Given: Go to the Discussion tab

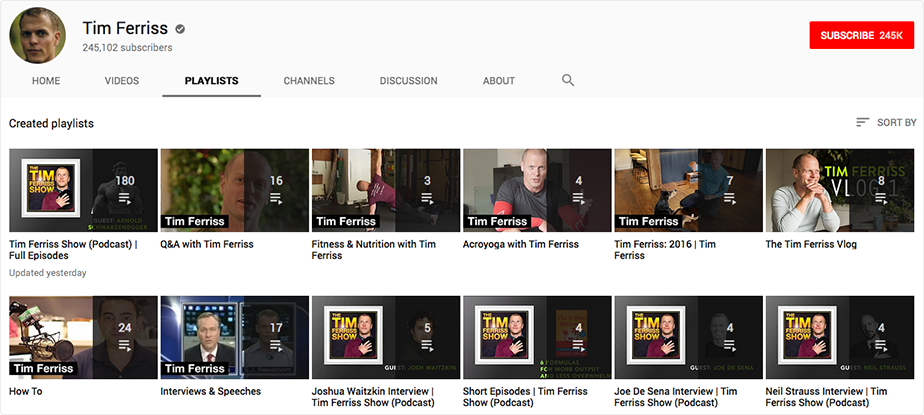Looking at the screenshot, I should 408,81.
